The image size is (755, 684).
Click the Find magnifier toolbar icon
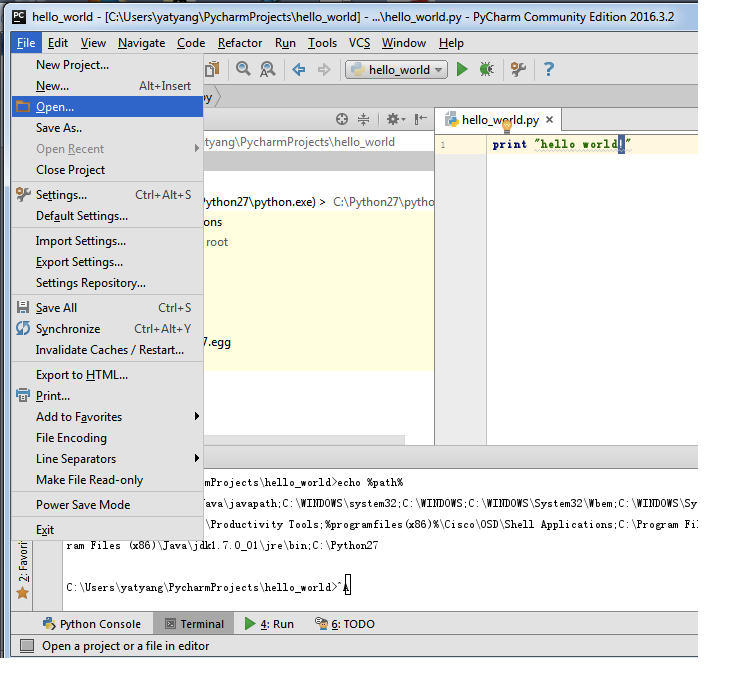[243, 69]
